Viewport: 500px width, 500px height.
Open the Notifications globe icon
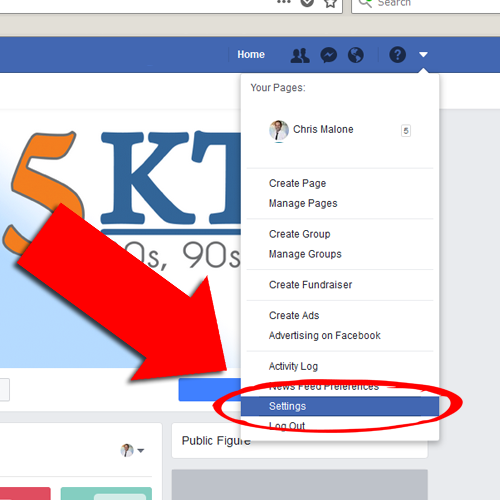click(356, 55)
